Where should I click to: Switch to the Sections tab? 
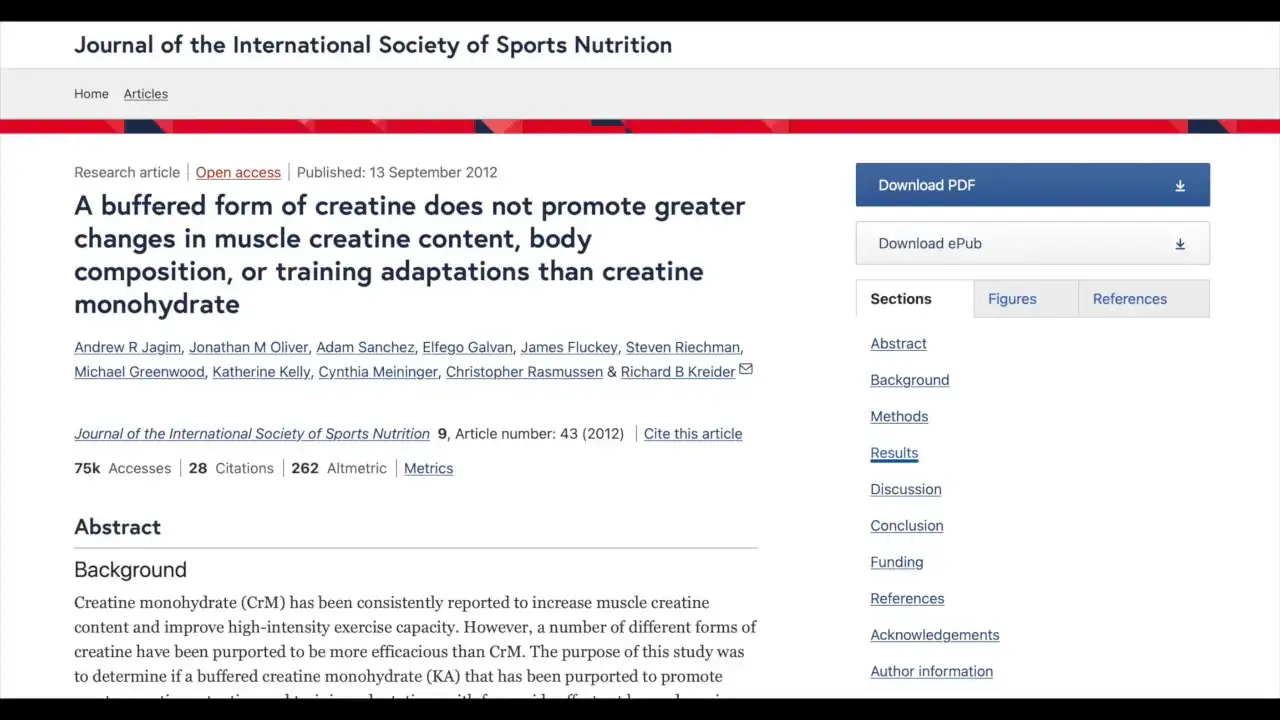(915, 299)
